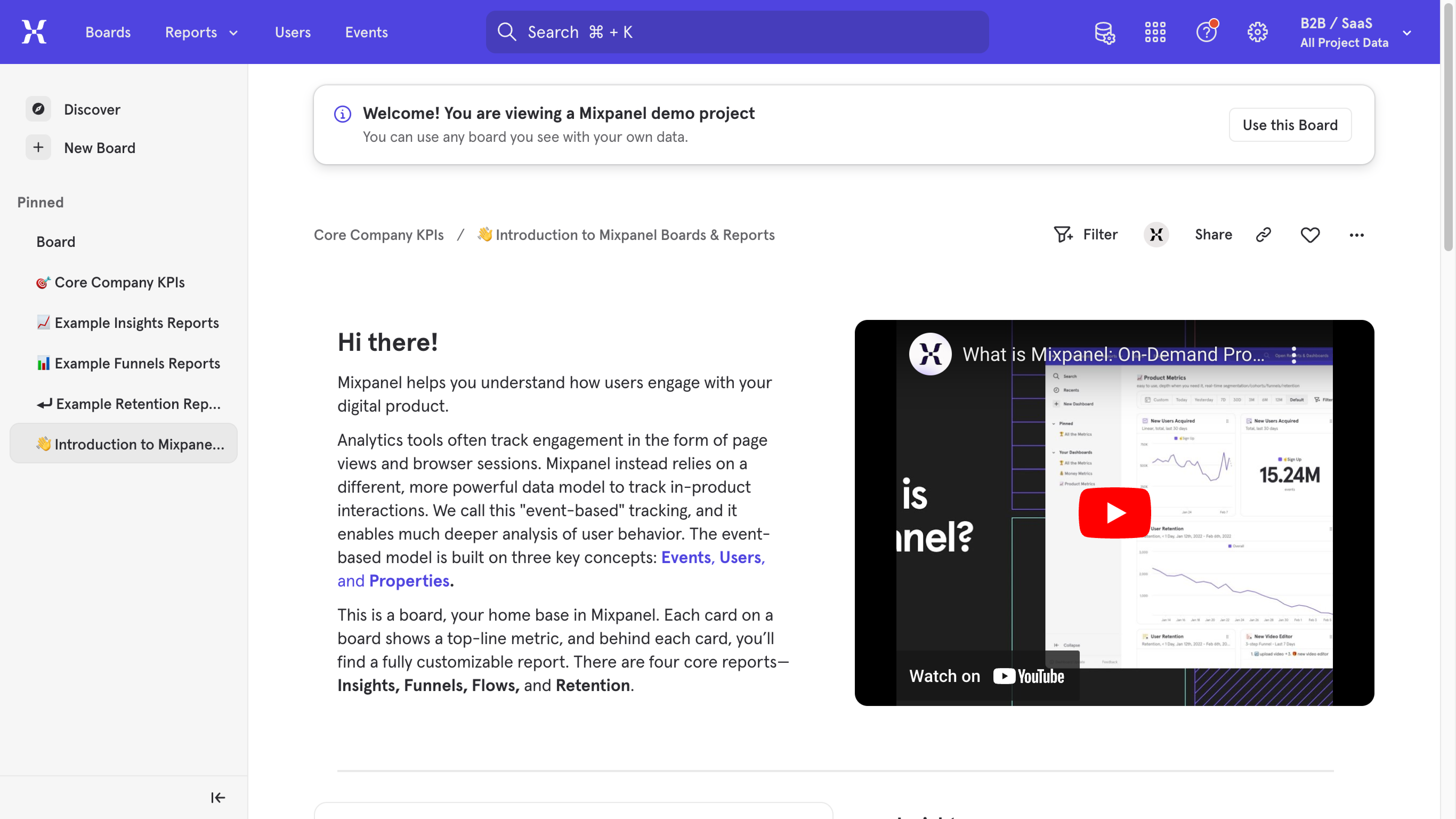Expand the Reports dropdown menu
The height and width of the screenshot is (819, 1456).
[201, 32]
